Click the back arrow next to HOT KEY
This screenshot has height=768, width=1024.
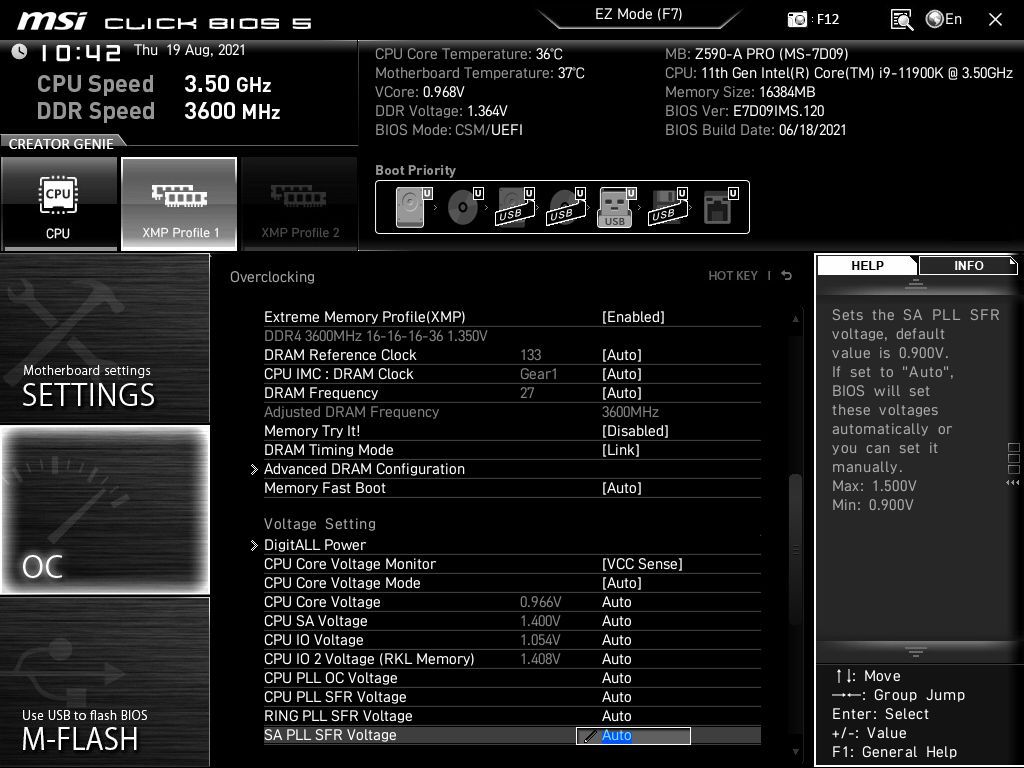point(786,276)
